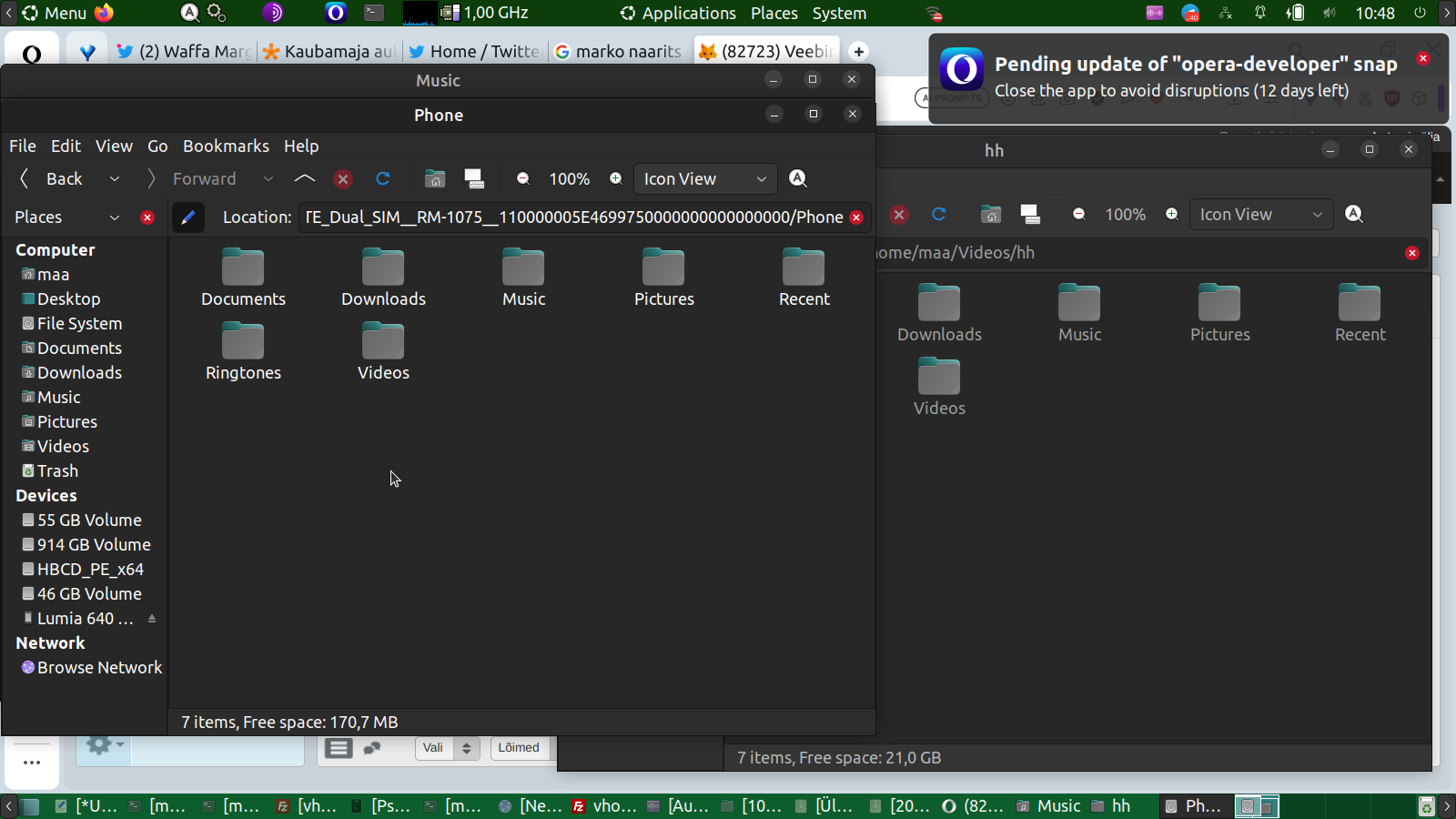This screenshot has height=819, width=1456.
Task: Close the Places sidebar pane
Action: pyautogui.click(x=147, y=217)
